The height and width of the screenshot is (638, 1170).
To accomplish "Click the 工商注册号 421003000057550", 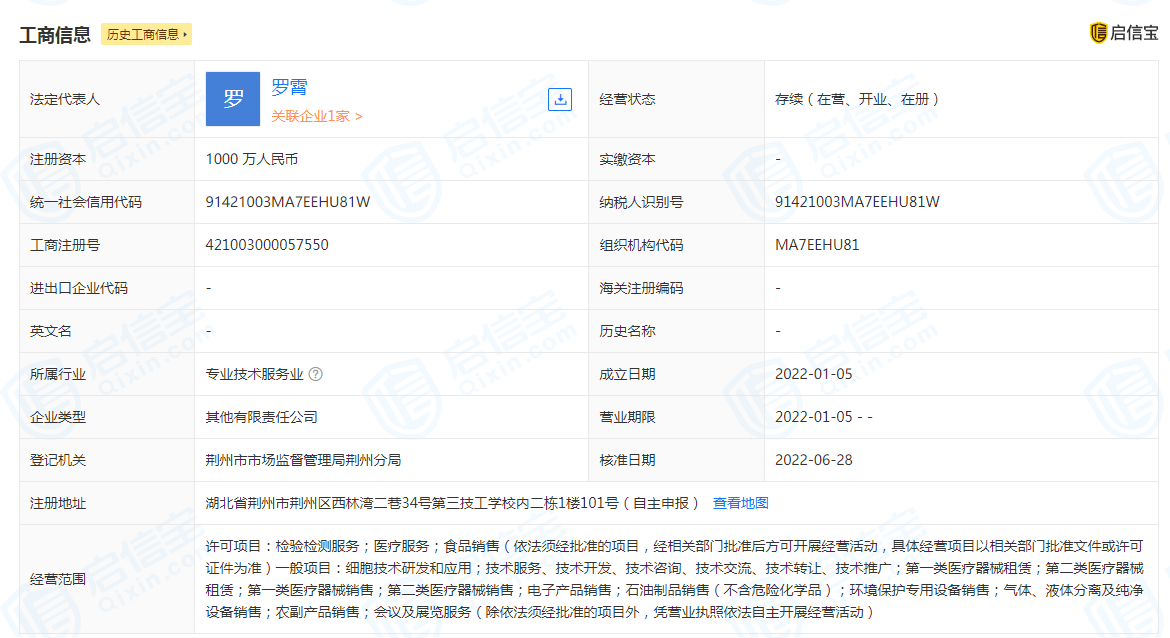I will pos(267,245).
